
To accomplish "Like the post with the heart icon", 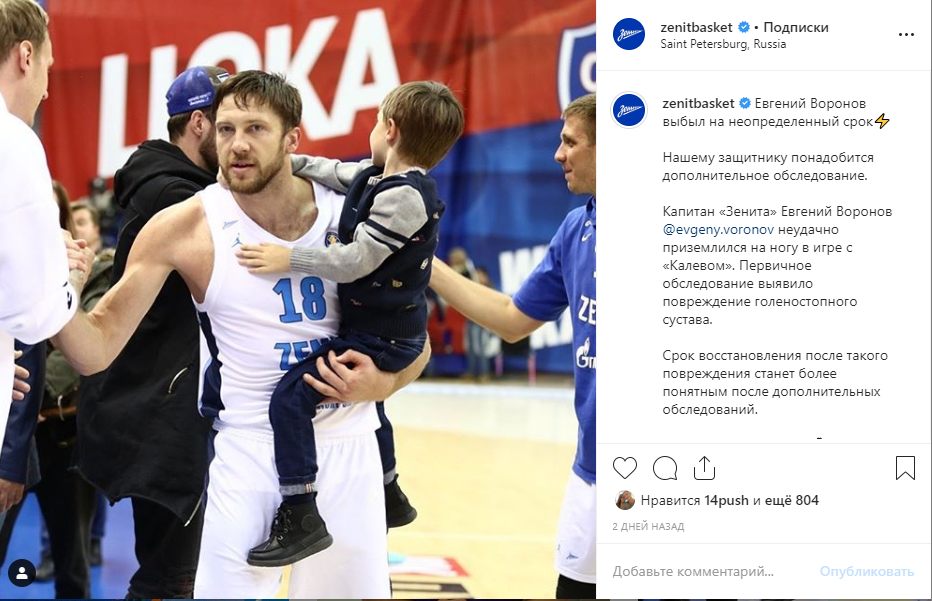I will click(x=624, y=468).
